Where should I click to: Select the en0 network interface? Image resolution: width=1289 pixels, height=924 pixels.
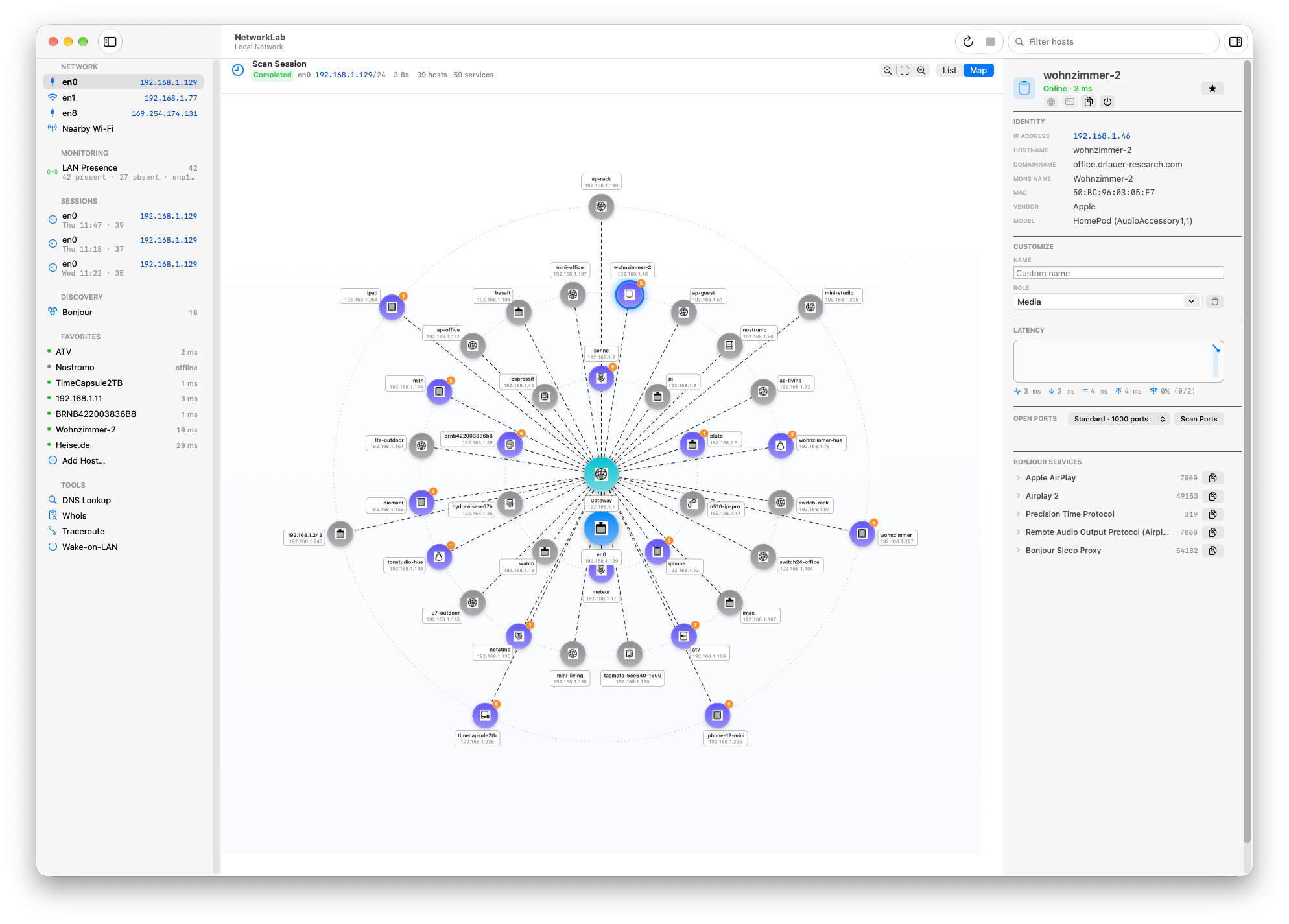click(x=123, y=82)
